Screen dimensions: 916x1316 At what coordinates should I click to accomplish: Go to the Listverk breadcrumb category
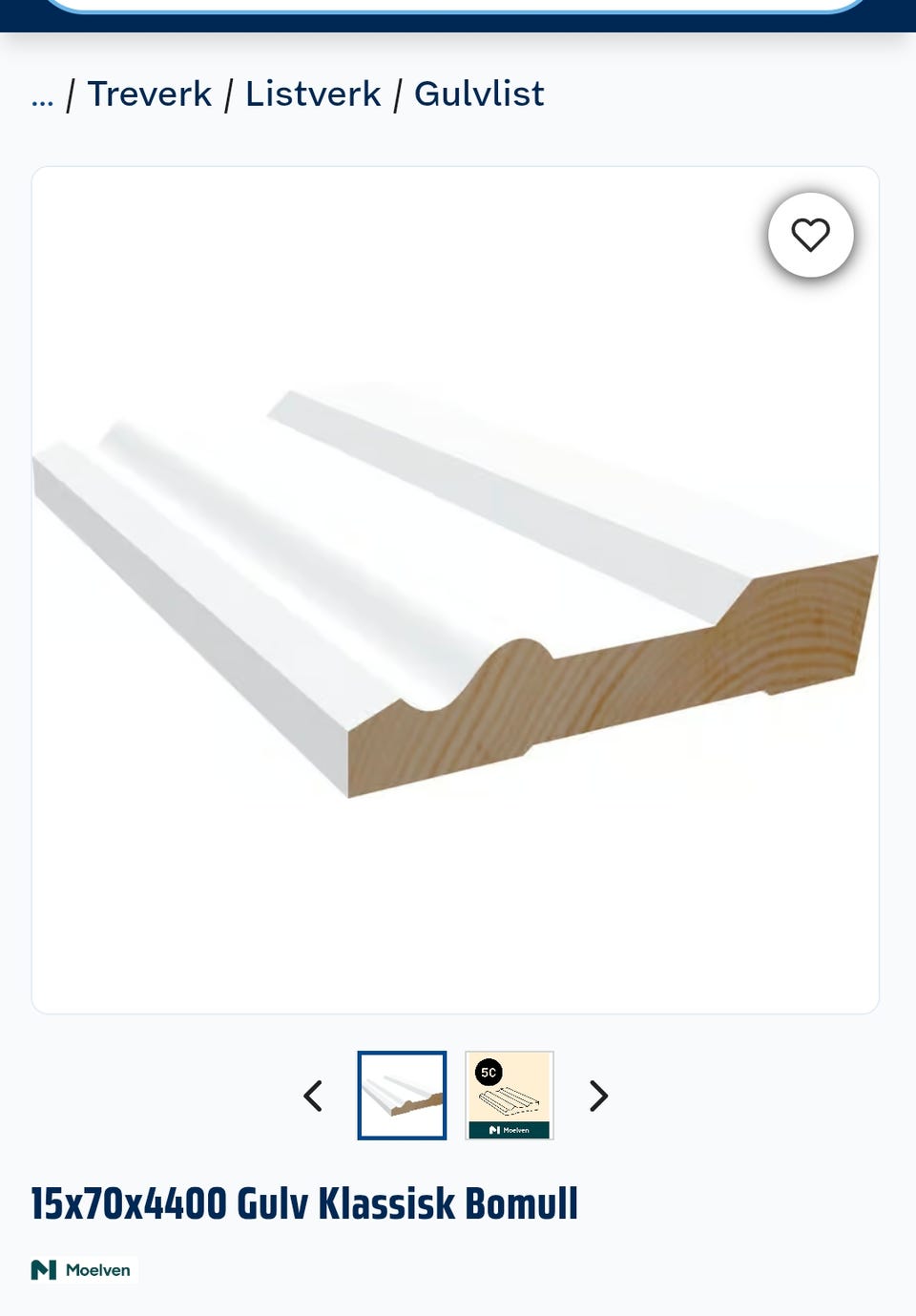pyautogui.click(x=313, y=94)
